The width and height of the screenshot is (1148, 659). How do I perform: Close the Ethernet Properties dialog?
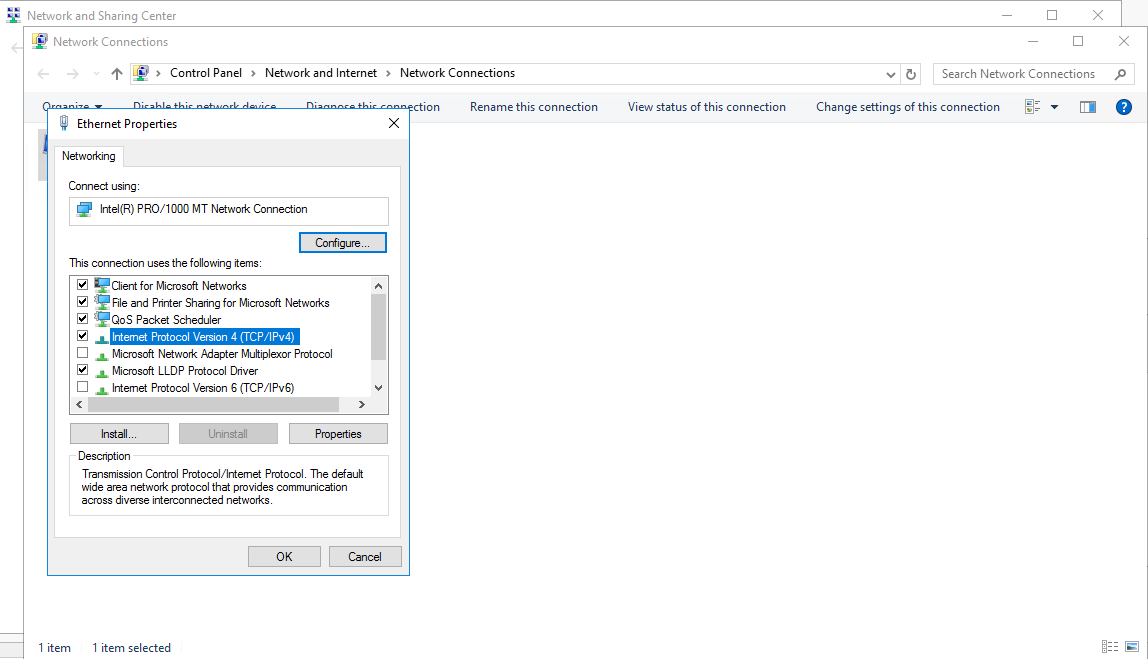point(394,123)
